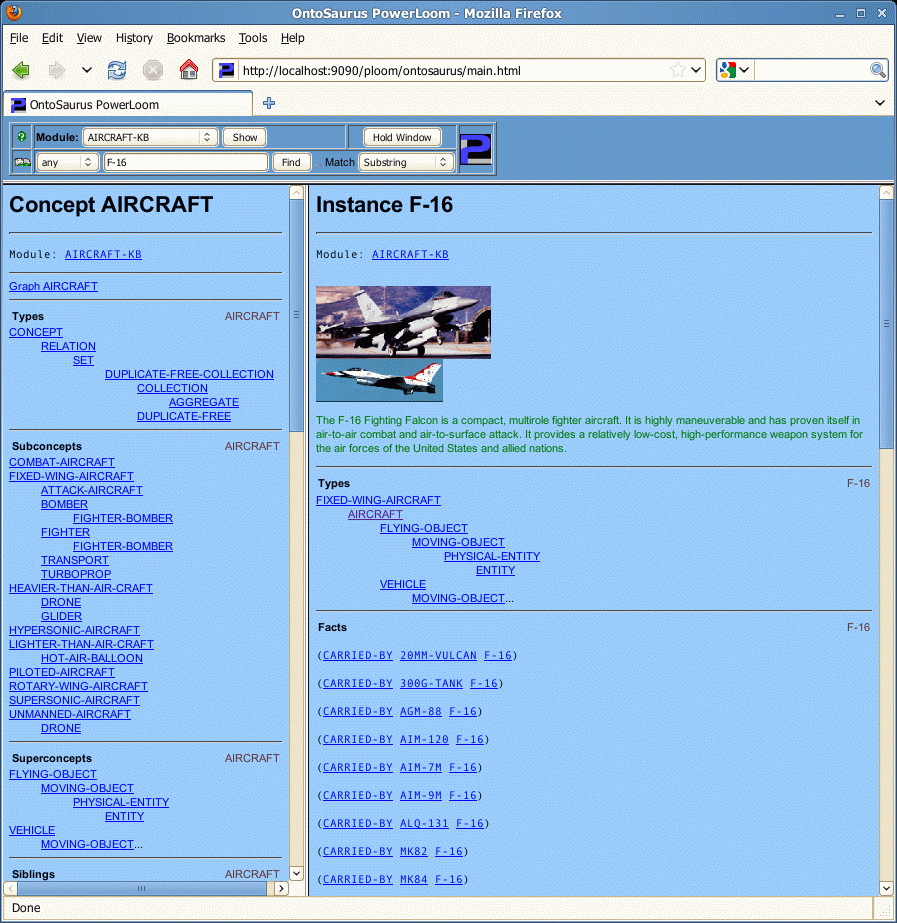Open the View menu
This screenshot has height=923, width=897.
pyautogui.click(x=89, y=38)
